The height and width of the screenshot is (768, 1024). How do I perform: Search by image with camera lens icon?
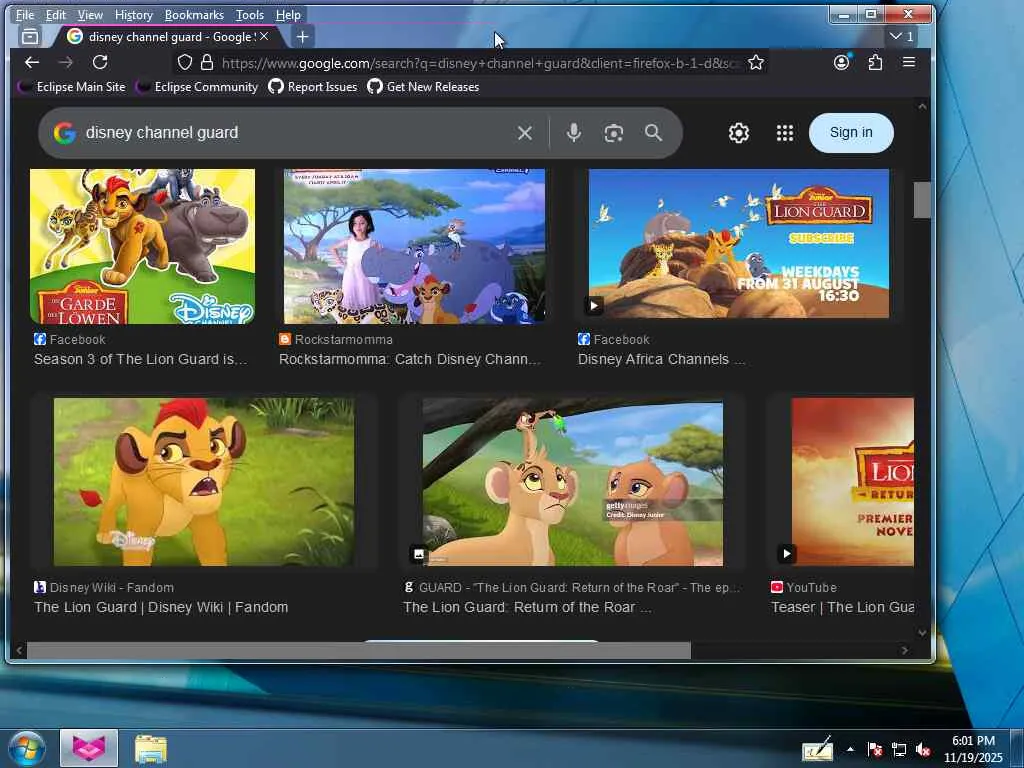click(x=613, y=133)
